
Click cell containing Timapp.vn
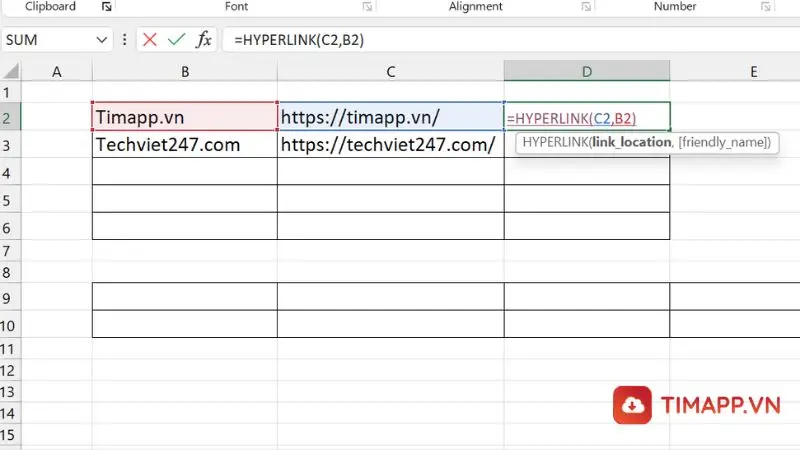(x=185, y=117)
